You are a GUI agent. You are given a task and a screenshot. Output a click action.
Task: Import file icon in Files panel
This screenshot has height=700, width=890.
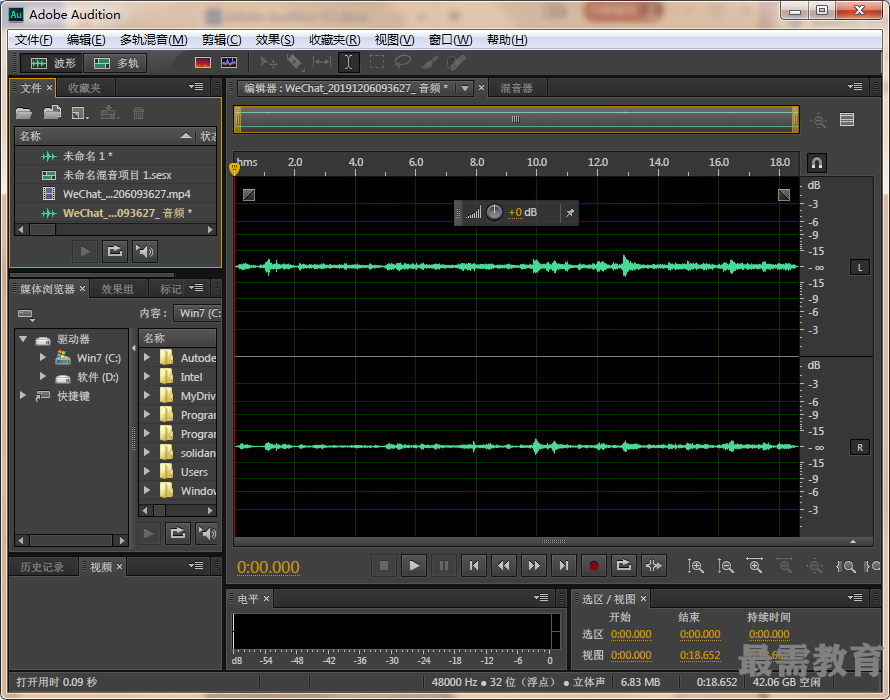pos(52,113)
